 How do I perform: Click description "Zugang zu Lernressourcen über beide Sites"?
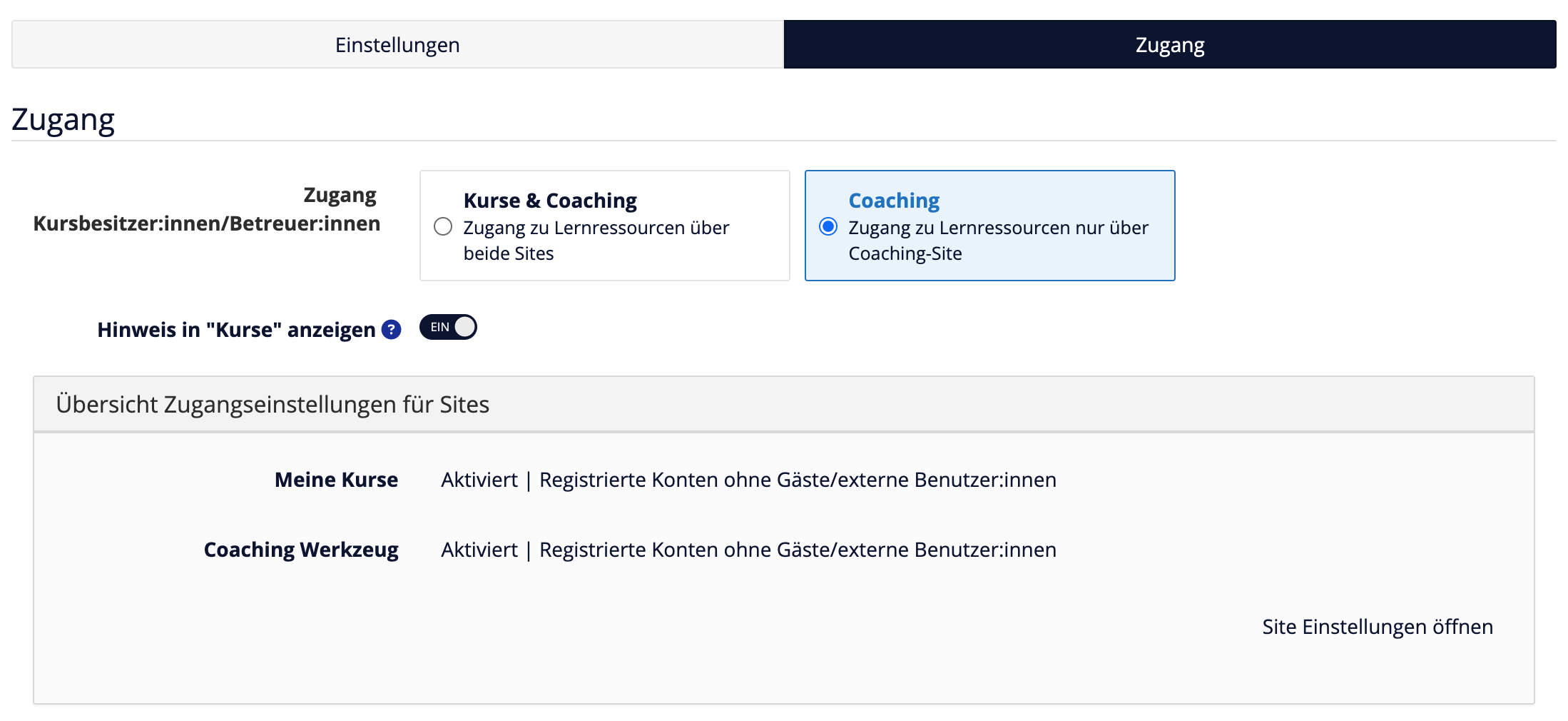point(596,241)
